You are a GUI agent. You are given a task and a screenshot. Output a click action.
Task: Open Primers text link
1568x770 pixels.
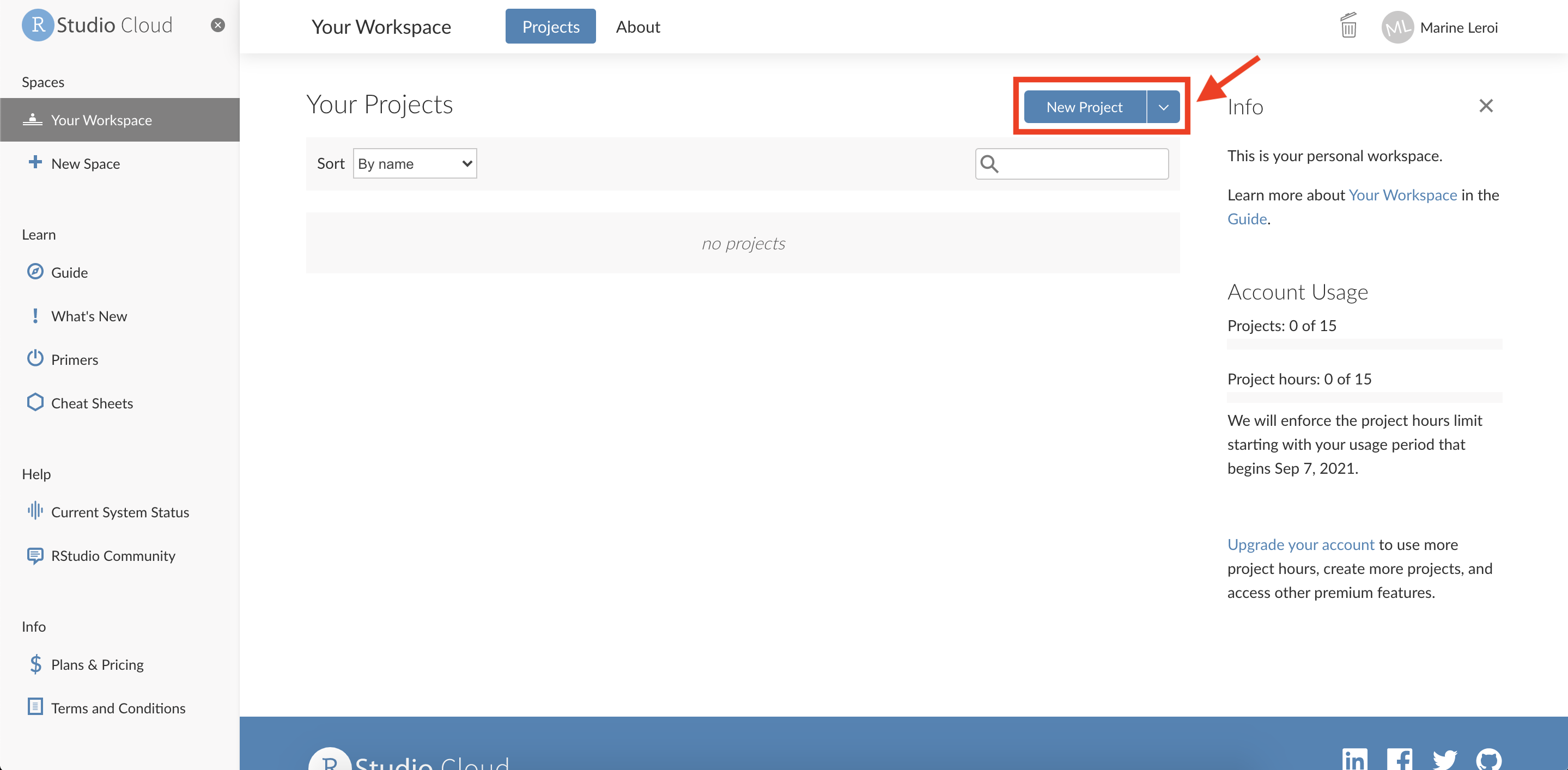(74, 359)
